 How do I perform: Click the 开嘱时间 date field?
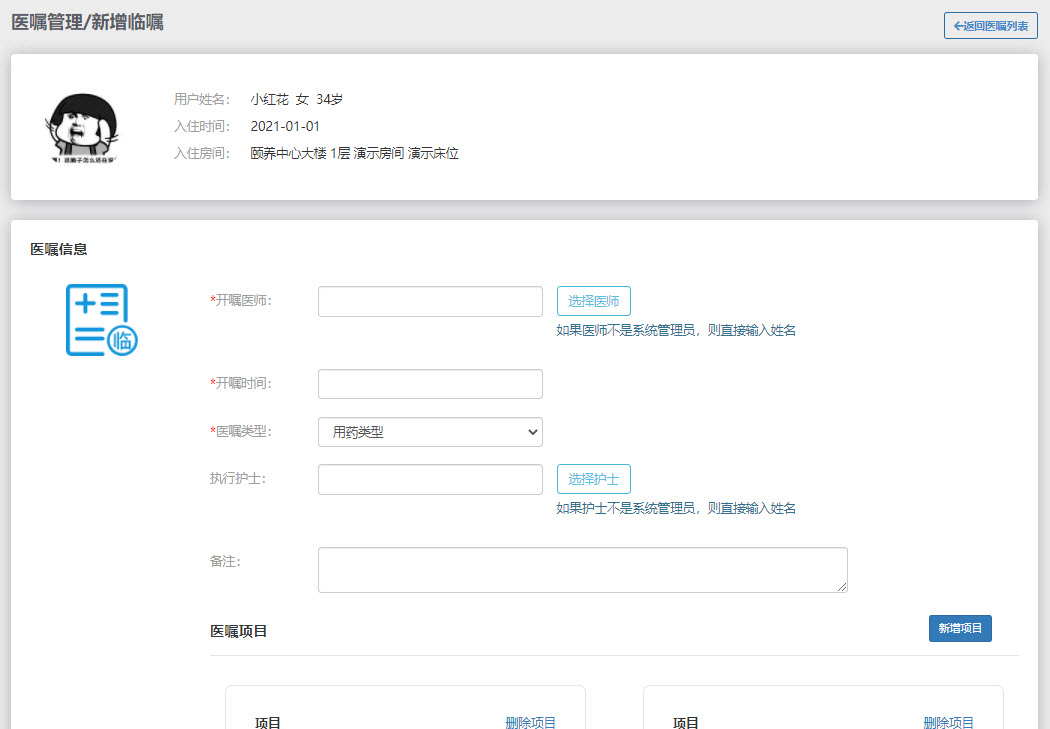(429, 383)
